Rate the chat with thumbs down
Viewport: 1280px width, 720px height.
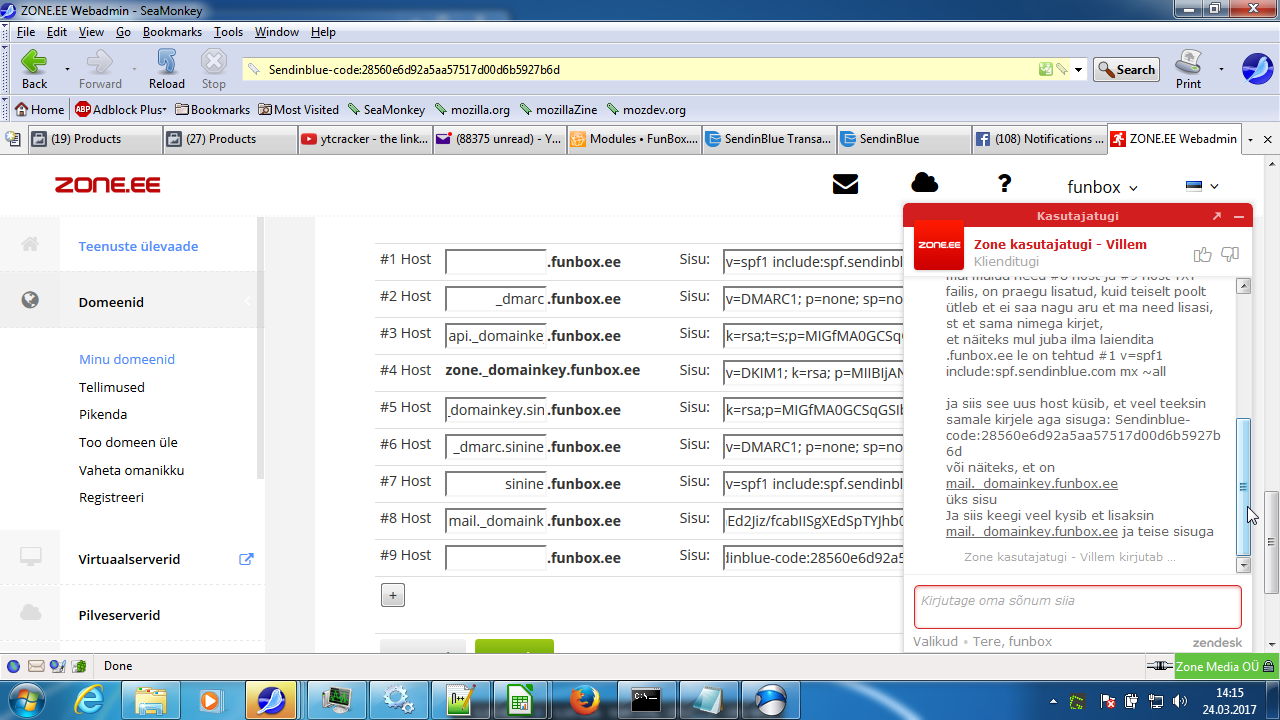(x=1230, y=254)
